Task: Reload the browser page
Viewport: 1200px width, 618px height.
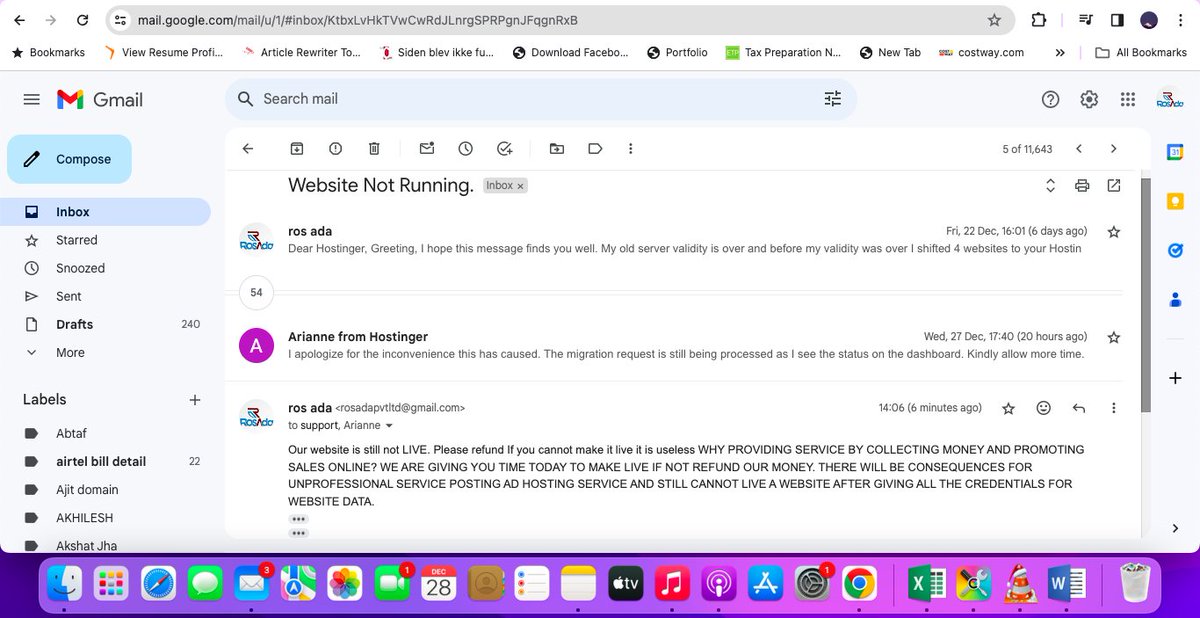Action: 83,20
